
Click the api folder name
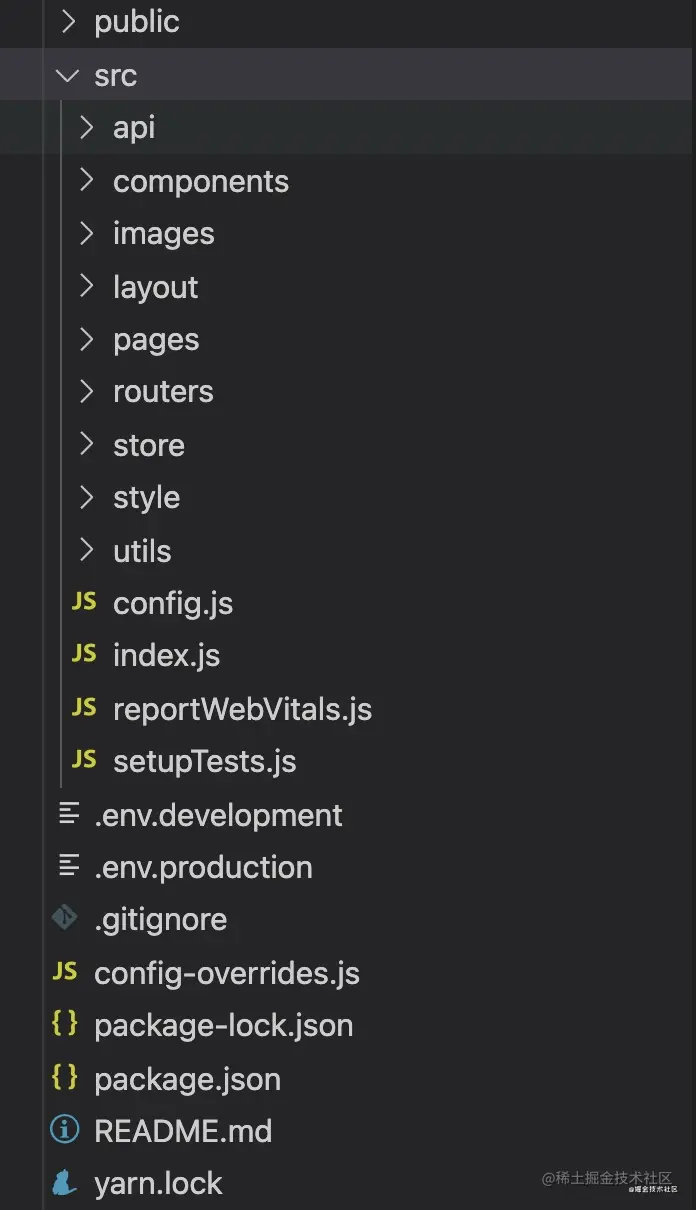pyautogui.click(x=134, y=128)
